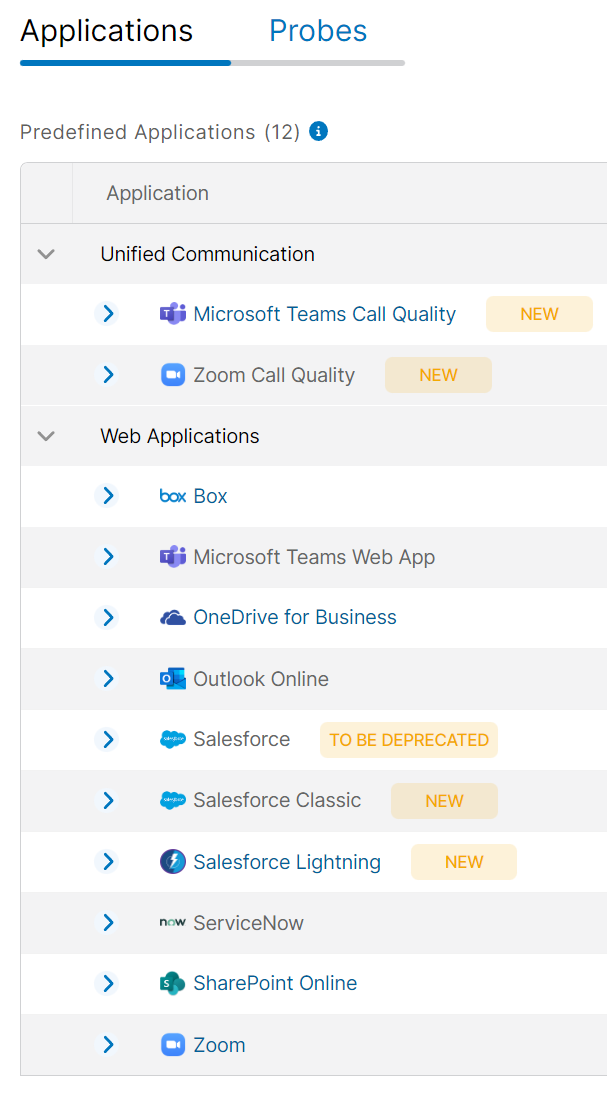Click the Box logo icon
This screenshot has width=607, height=1095.
[x=173, y=496]
